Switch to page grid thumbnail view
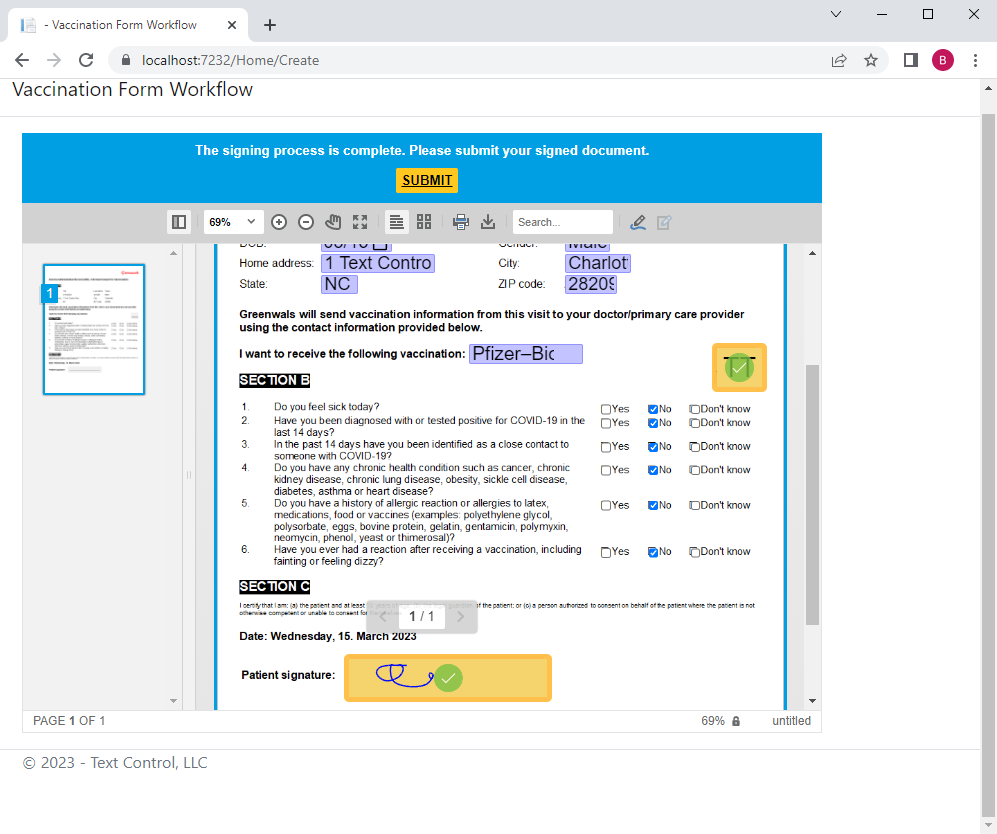The height and width of the screenshot is (834, 997). pyautogui.click(x=424, y=222)
